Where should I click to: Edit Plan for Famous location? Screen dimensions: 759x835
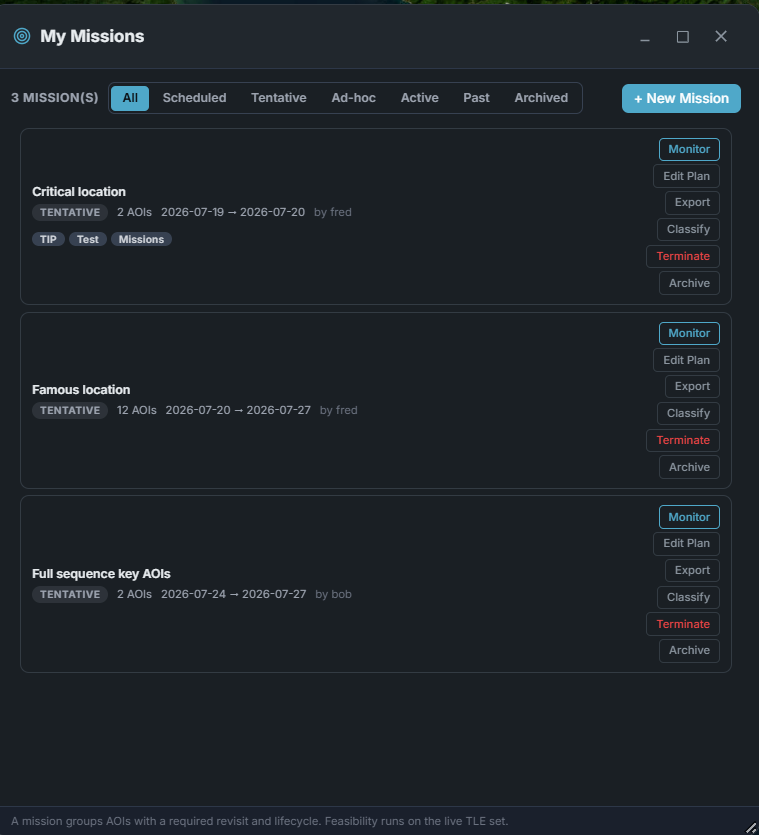686,361
